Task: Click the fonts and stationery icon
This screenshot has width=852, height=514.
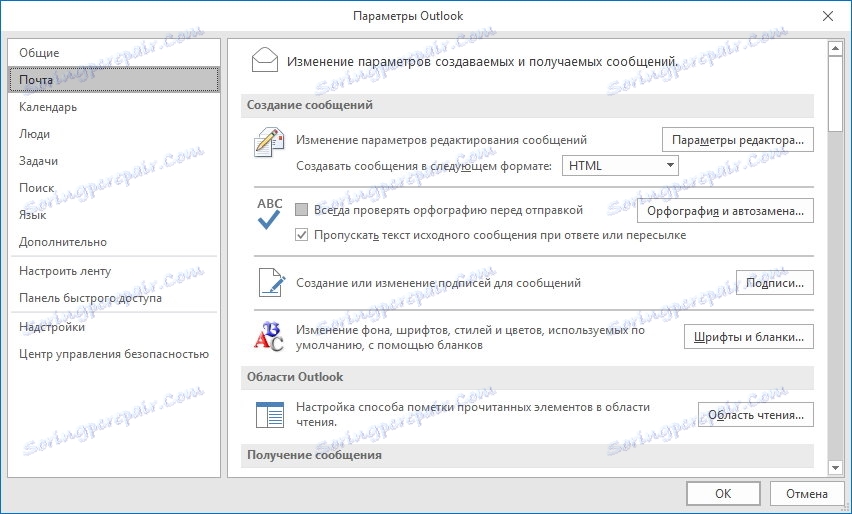Action: 270,337
